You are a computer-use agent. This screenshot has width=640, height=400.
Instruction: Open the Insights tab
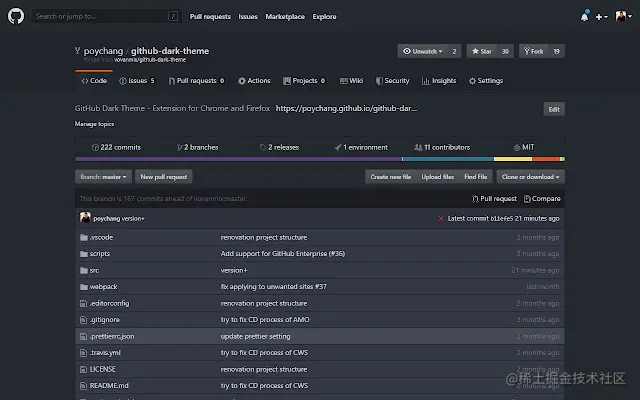pos(439,81)
